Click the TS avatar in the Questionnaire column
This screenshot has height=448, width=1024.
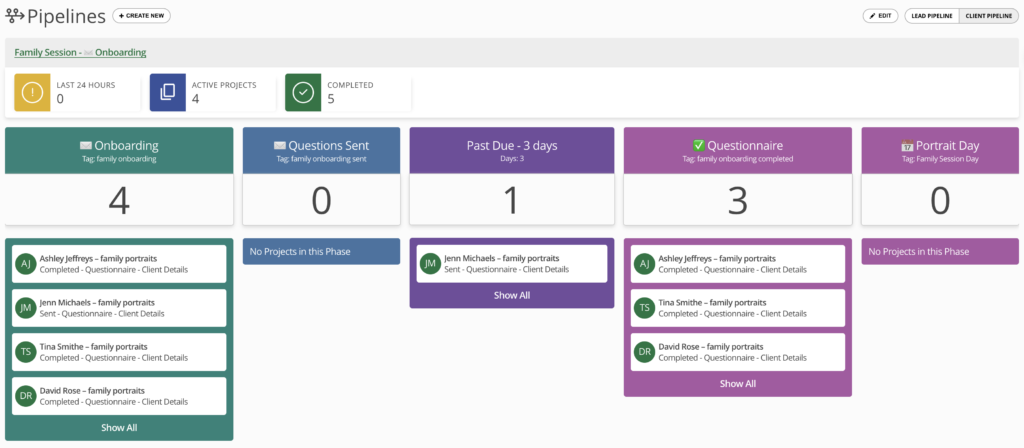[645, 308]
